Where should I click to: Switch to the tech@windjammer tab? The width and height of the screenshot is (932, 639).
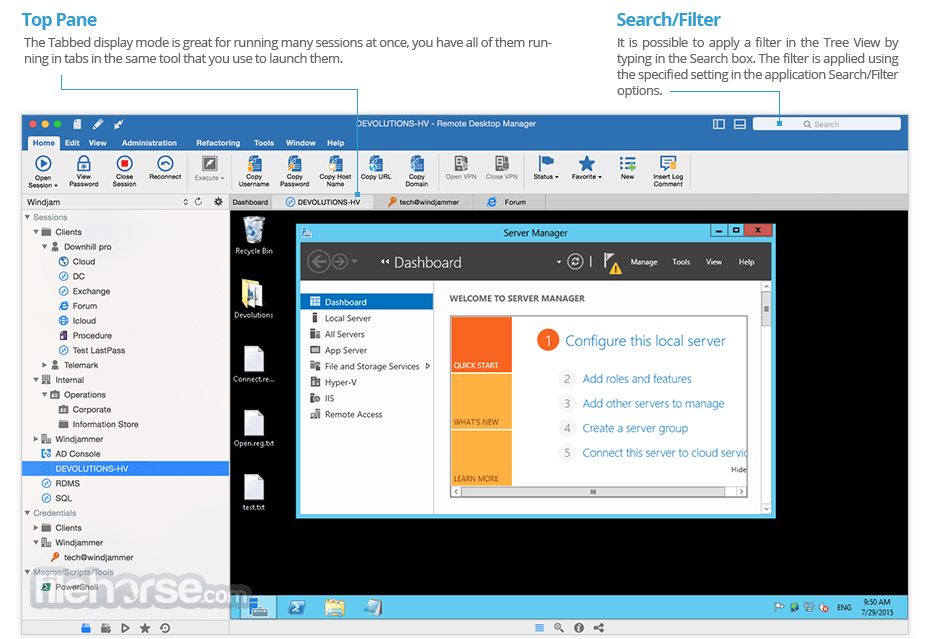tap(423, 202)
